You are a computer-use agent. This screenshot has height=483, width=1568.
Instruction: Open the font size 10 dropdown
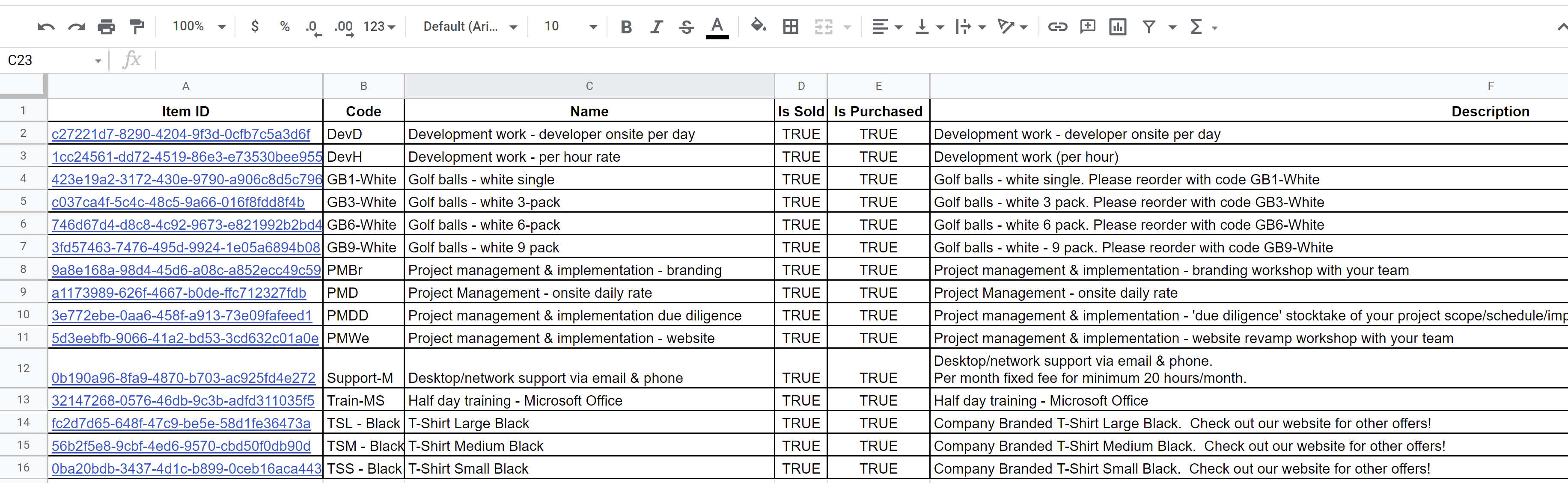[570, 27]
